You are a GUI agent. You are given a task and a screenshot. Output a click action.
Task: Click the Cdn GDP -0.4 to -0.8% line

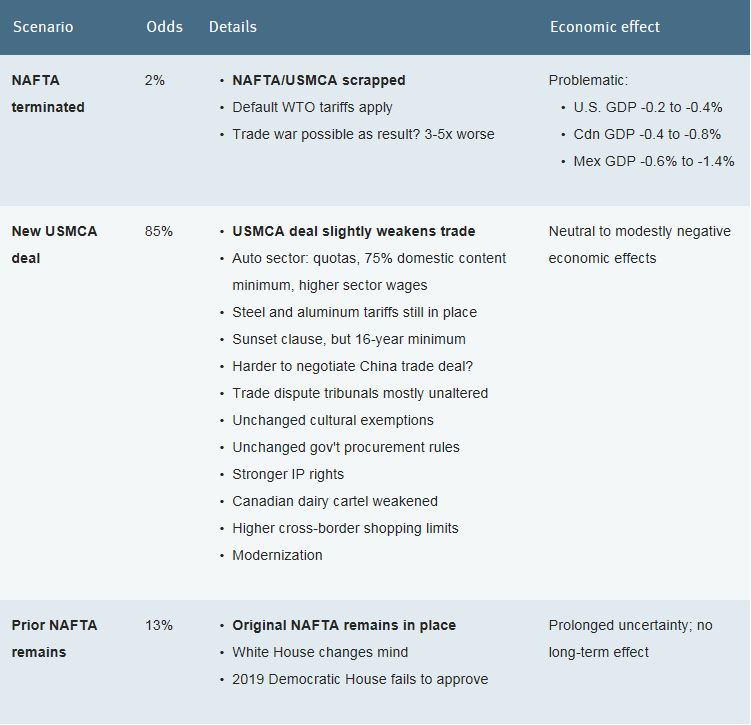click(x=646, y=134)
